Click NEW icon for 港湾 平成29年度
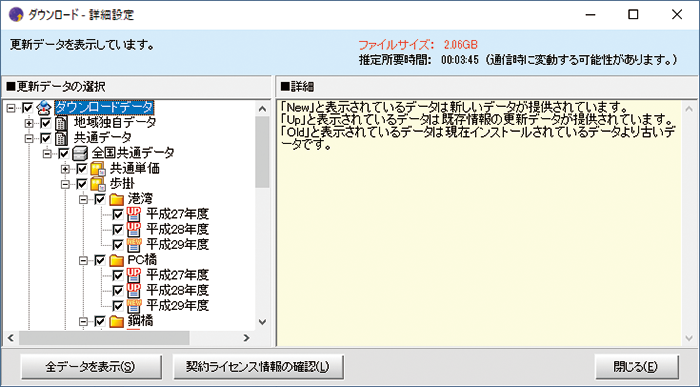The image size is (700, 387). point(134,245)
